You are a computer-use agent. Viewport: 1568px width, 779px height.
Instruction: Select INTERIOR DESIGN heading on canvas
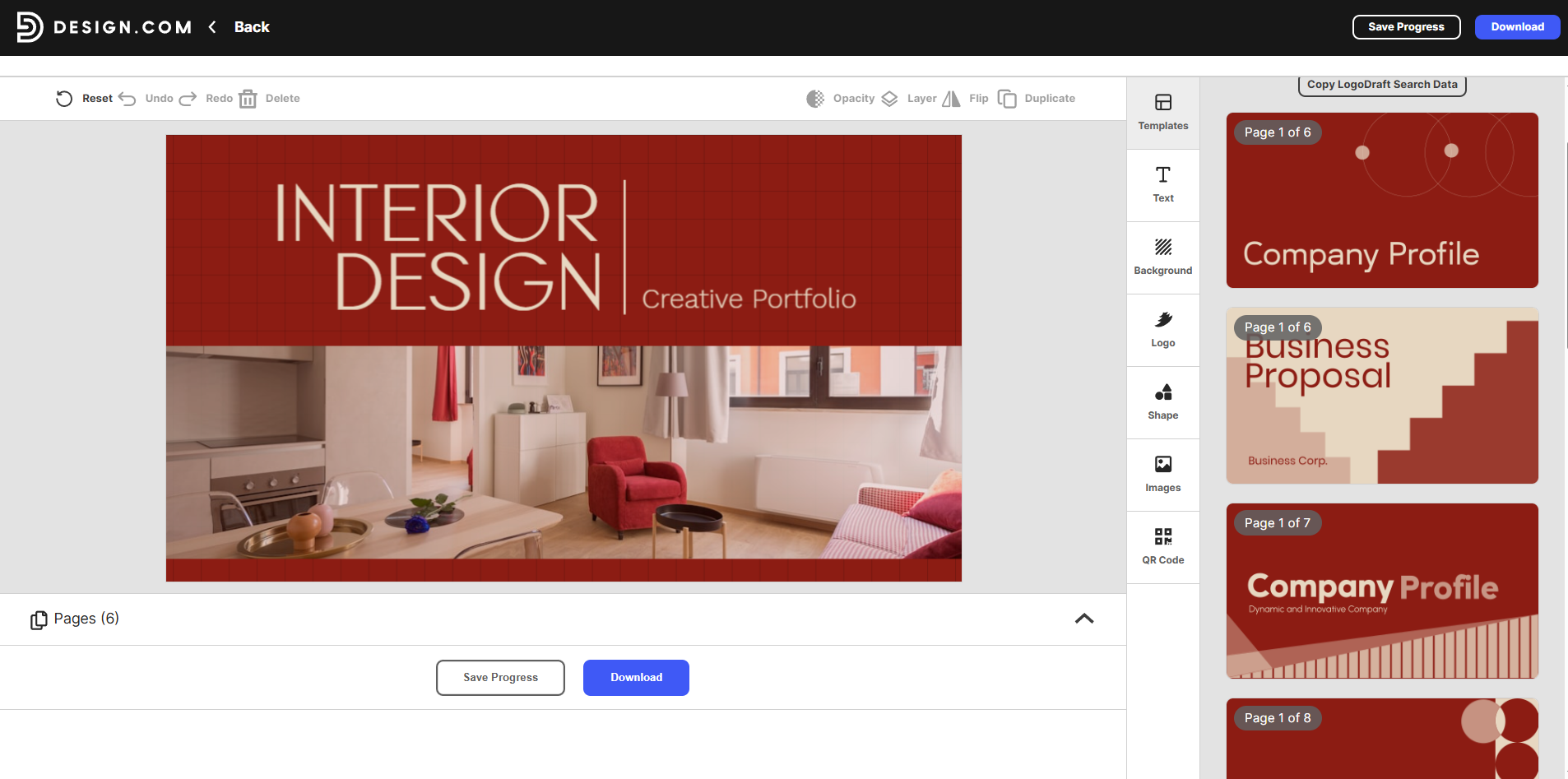438,246
